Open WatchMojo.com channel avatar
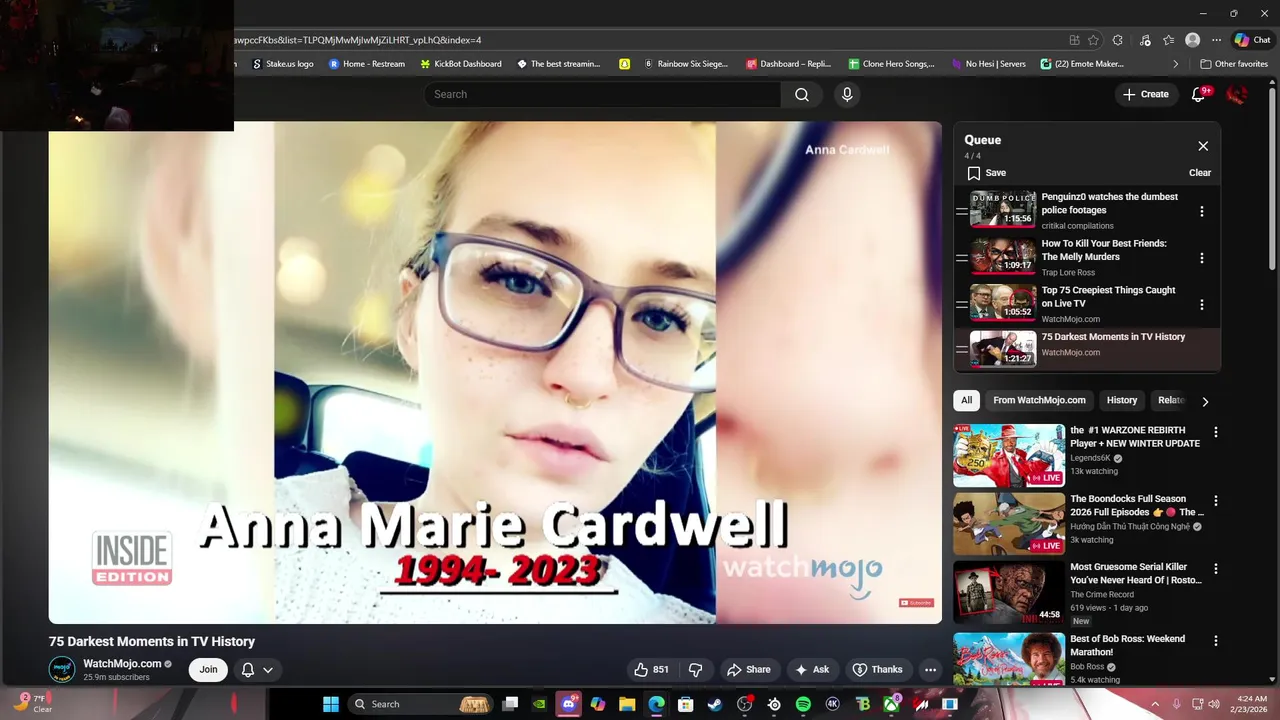The height and width of the screenshot is (720, 1280). point(62,669)
